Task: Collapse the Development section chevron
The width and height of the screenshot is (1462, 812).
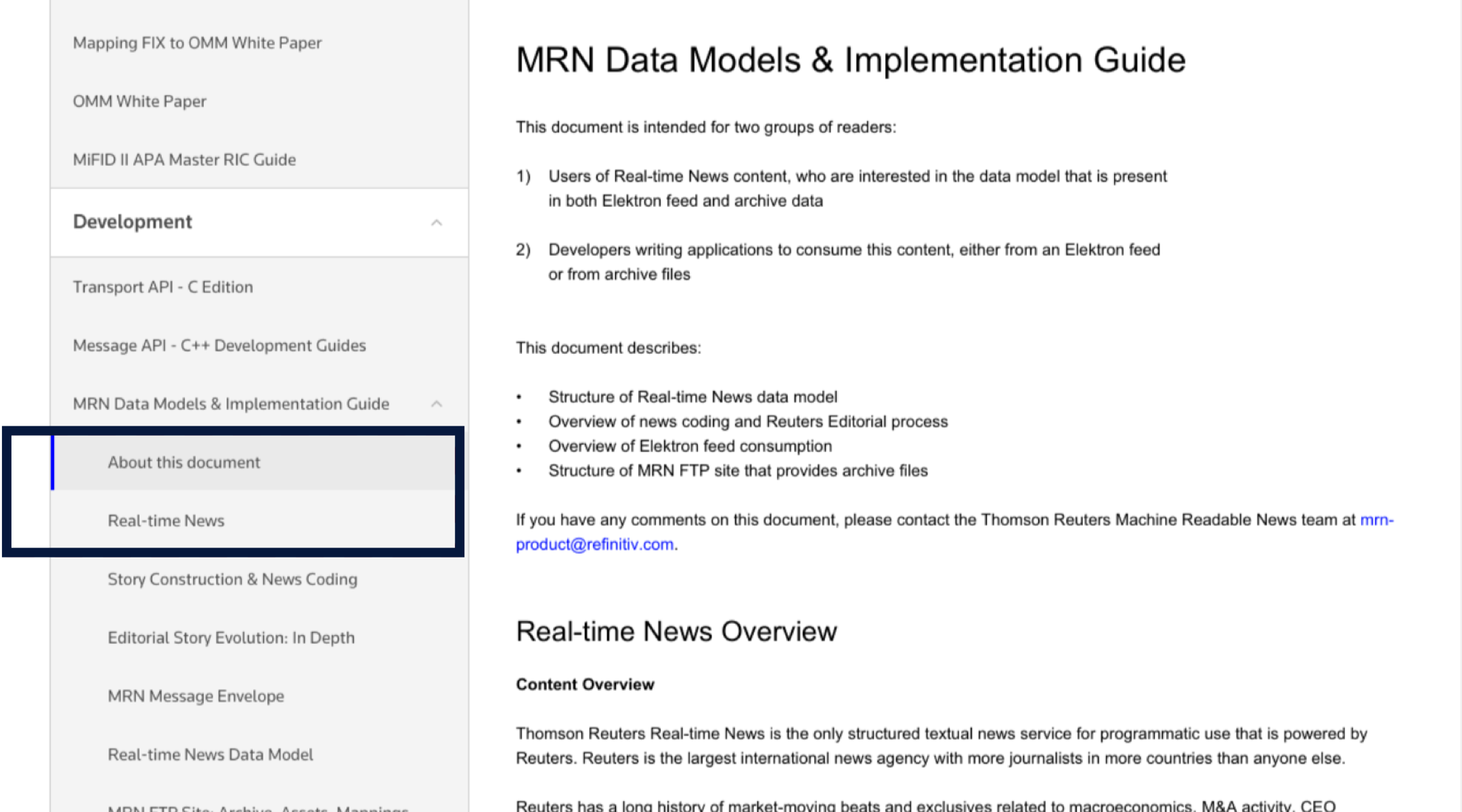Action: [437, 223]
